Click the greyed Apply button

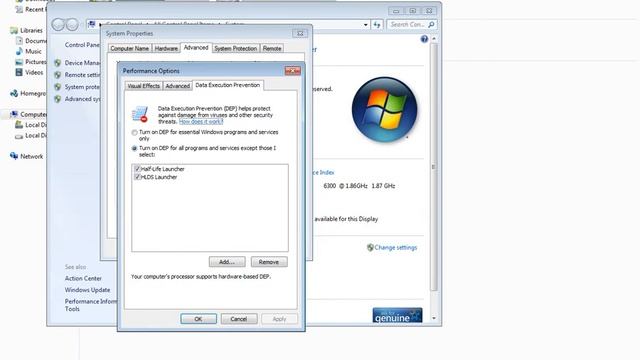(279, 319)
